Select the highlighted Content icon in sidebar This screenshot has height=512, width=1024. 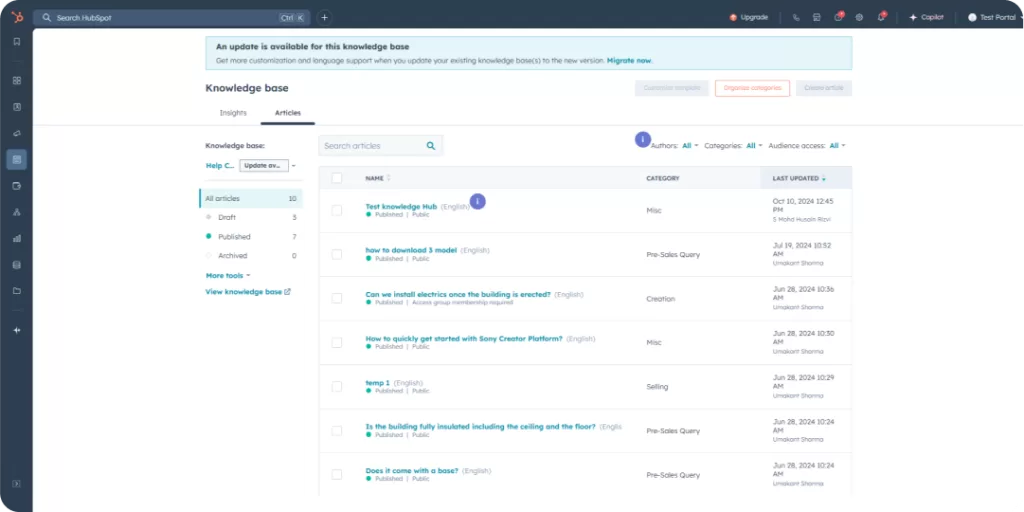pyautogui.click(x=17, y=159)
